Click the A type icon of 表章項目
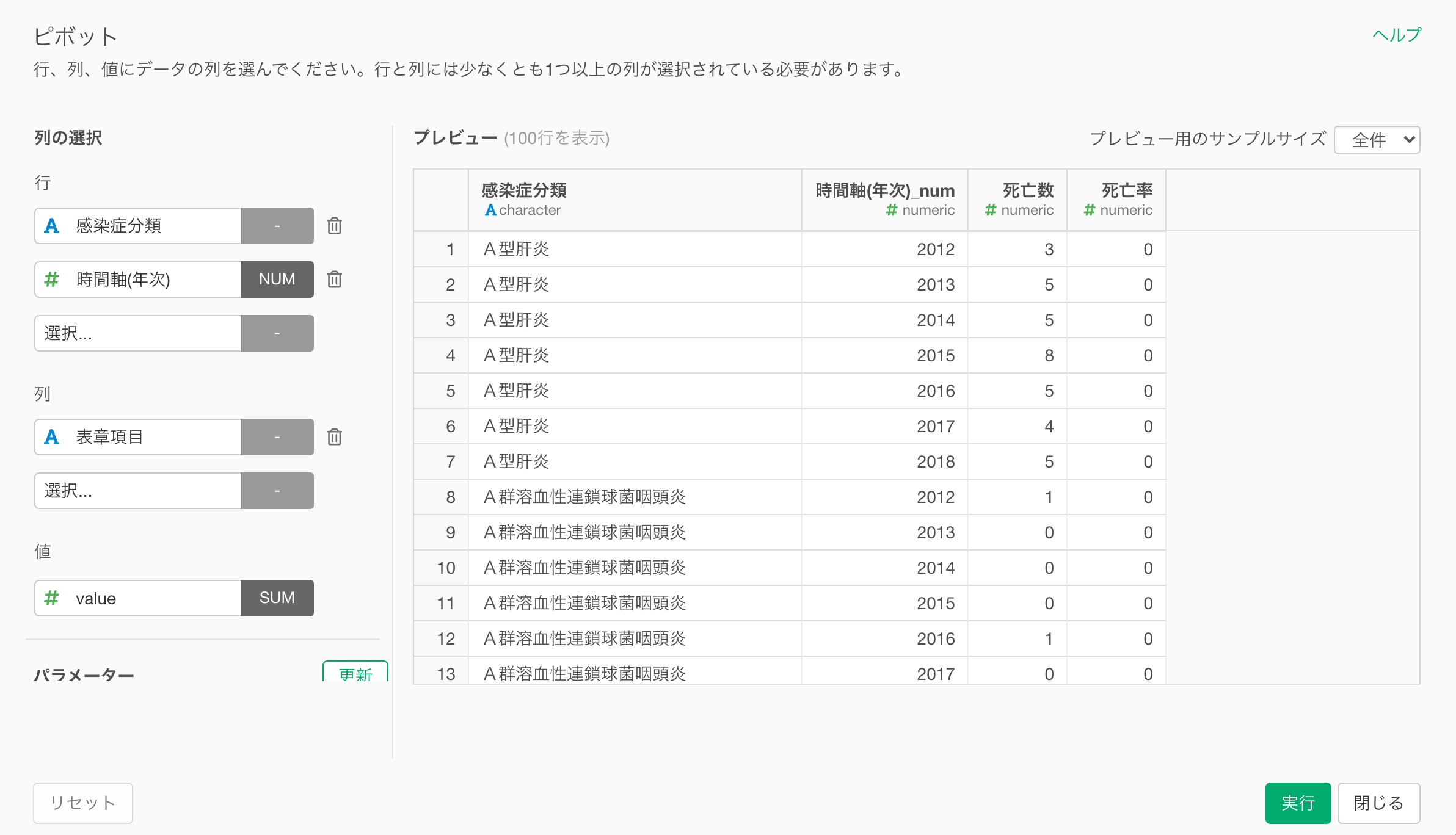The image size is (1456, 835). point(51,437)
